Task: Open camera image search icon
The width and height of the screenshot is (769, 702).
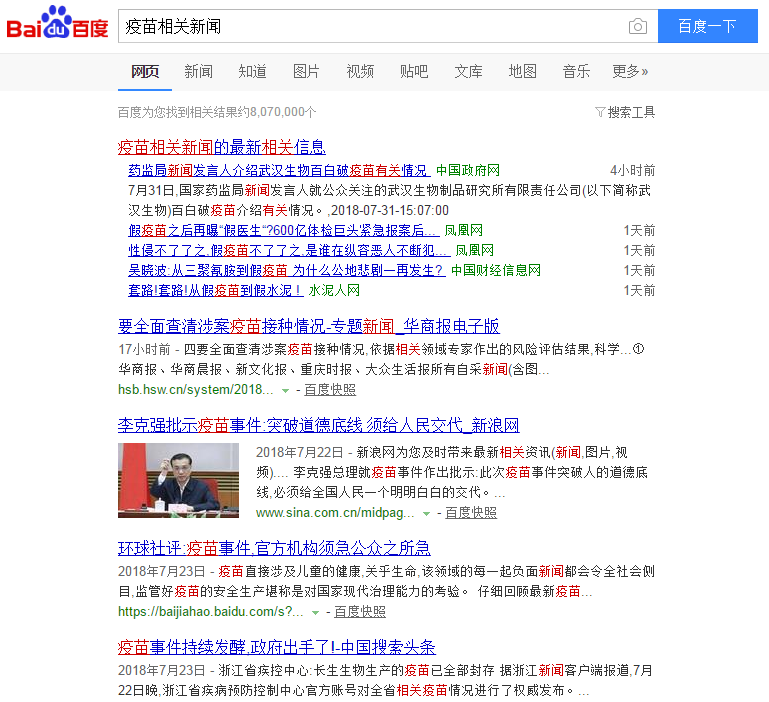Action: (x=638, y=26)
